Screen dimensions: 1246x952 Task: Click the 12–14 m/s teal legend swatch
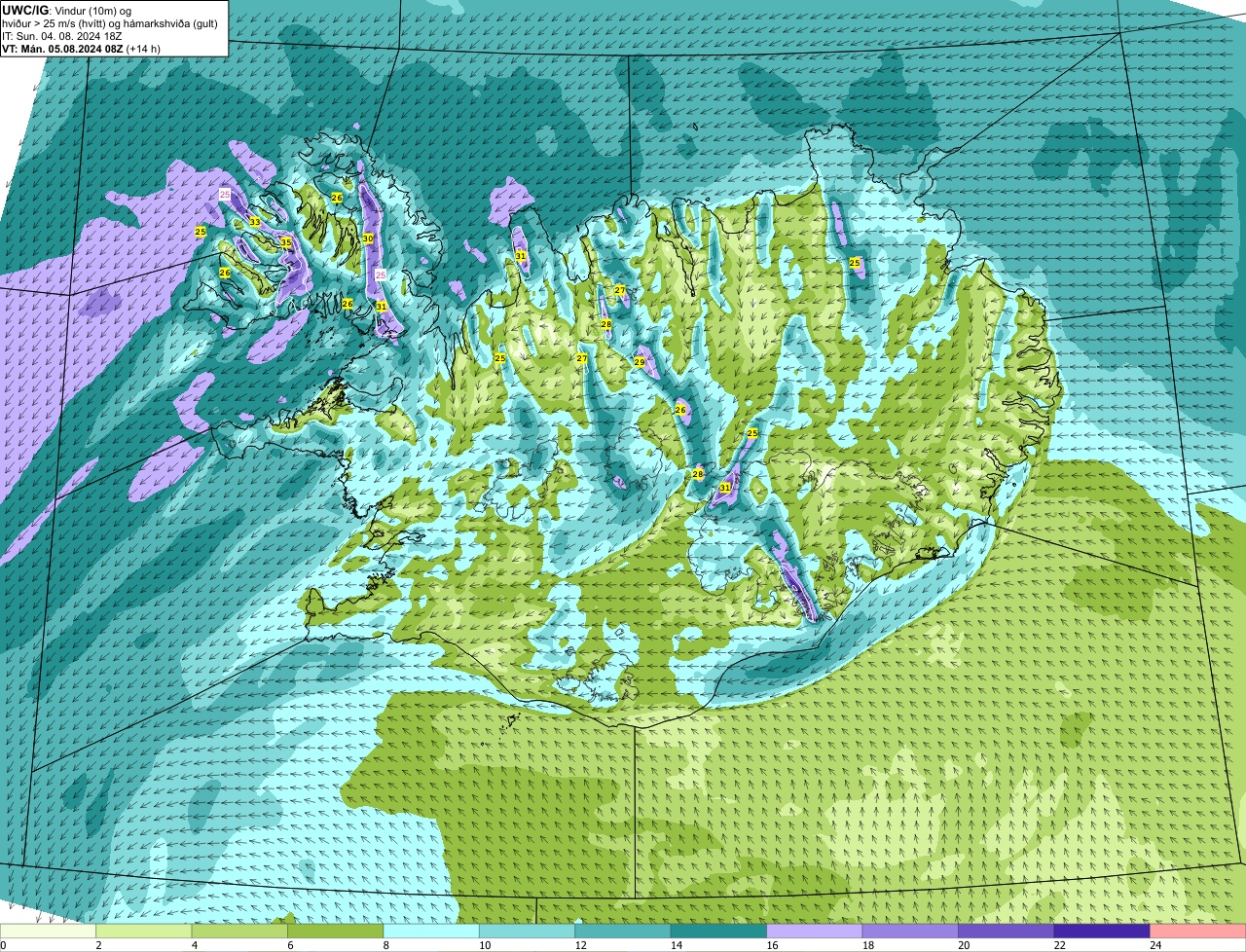623,932
